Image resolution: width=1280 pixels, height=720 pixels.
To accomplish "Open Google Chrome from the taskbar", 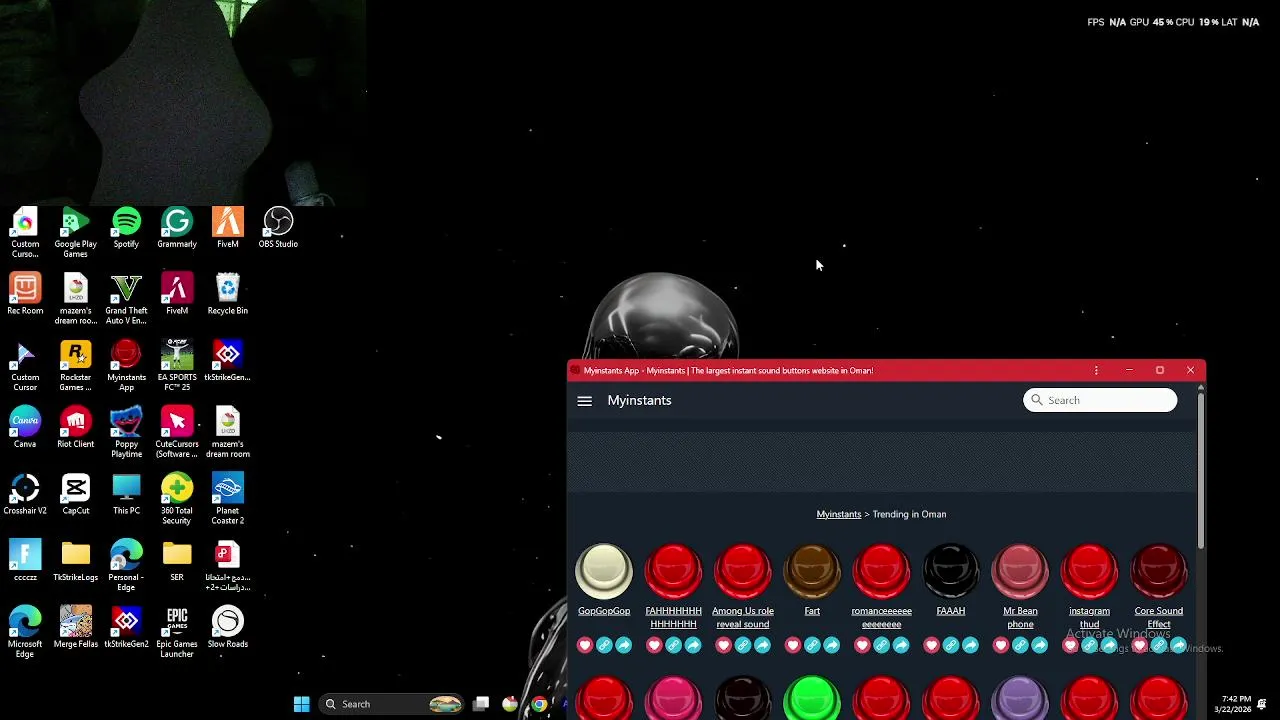I will [539, 704].
